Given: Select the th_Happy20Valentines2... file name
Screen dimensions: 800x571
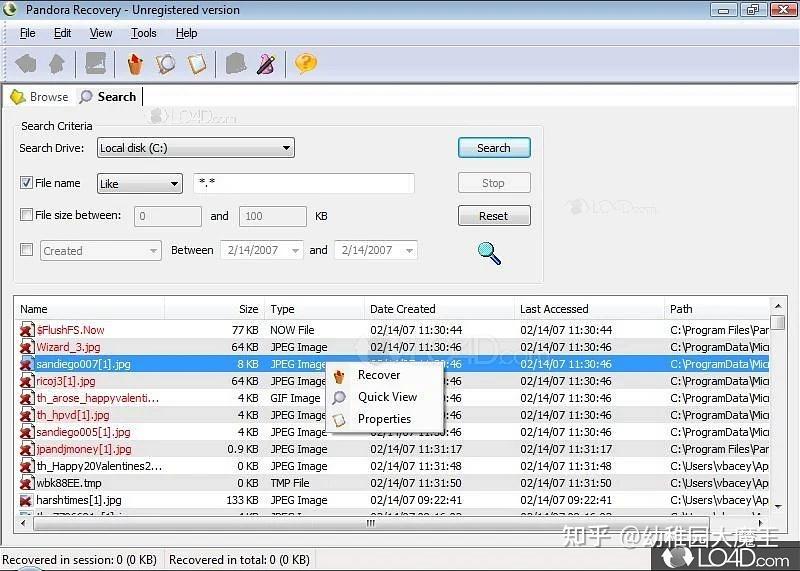Looking at the screenshot, I should click(99, 466).
